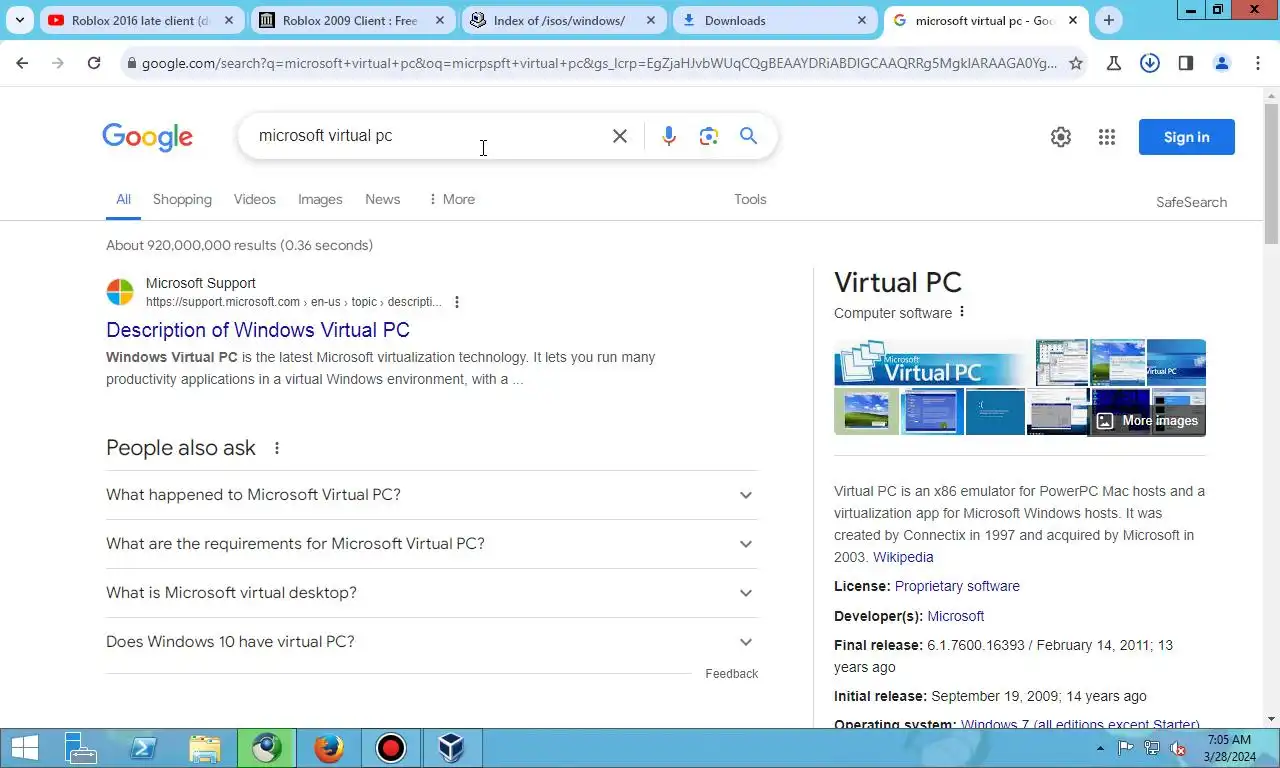The width and height of the screenshot is (1280, 768).
Task: Send Feedback on People also ask
Action: (731, 674)
